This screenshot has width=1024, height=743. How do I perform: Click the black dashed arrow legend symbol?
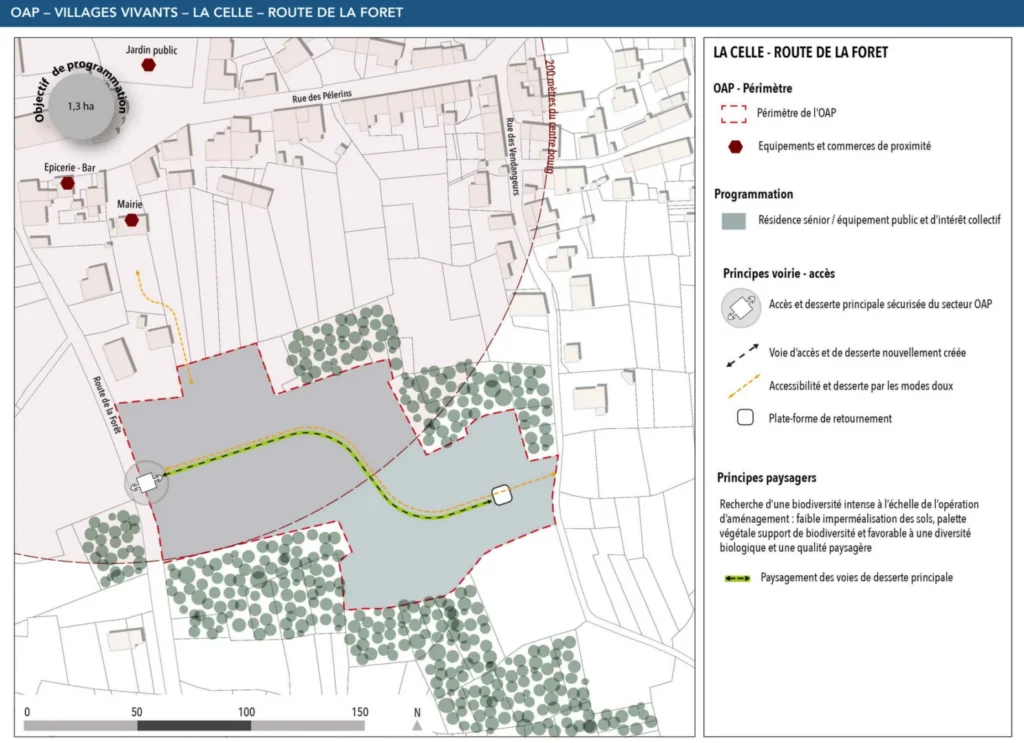(x=740, y=352)
